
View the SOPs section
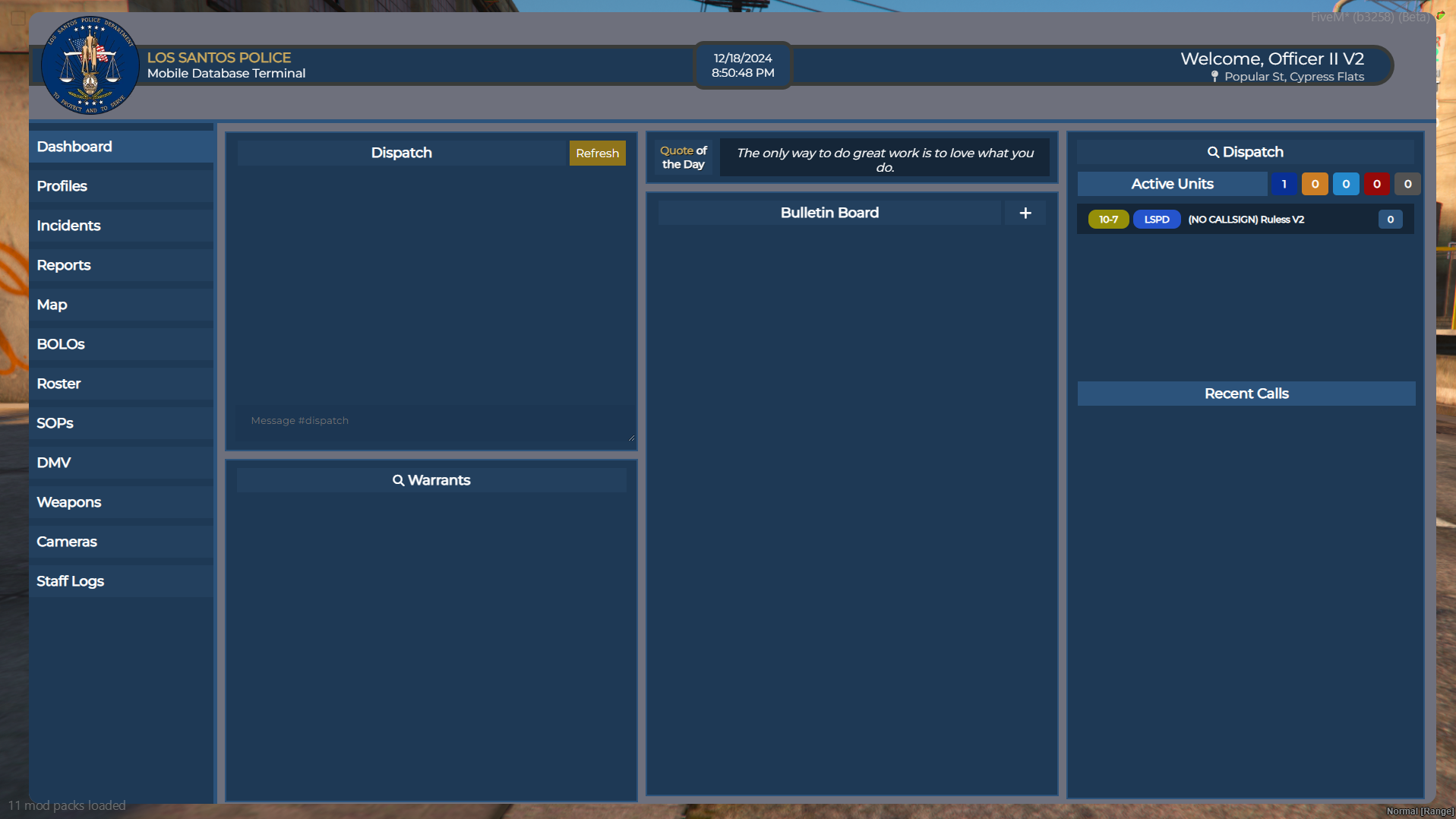point(122,423)
